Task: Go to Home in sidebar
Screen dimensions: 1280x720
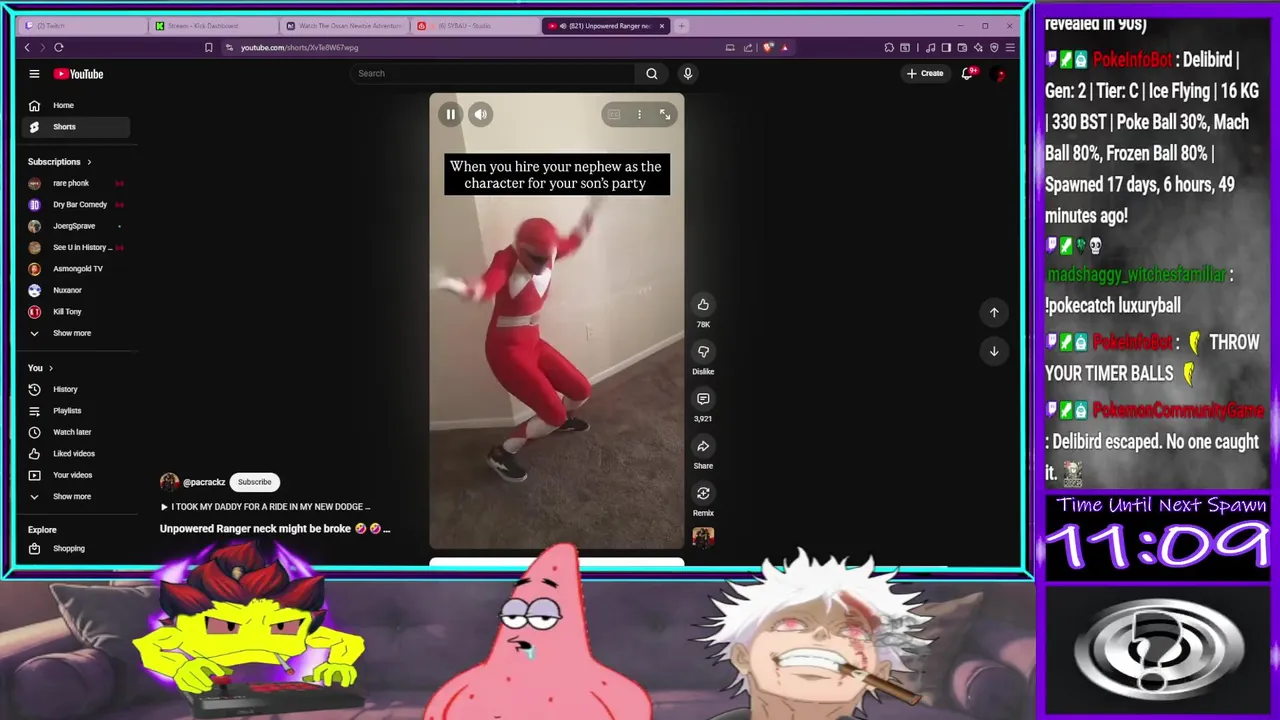Action: pos(76,105)
